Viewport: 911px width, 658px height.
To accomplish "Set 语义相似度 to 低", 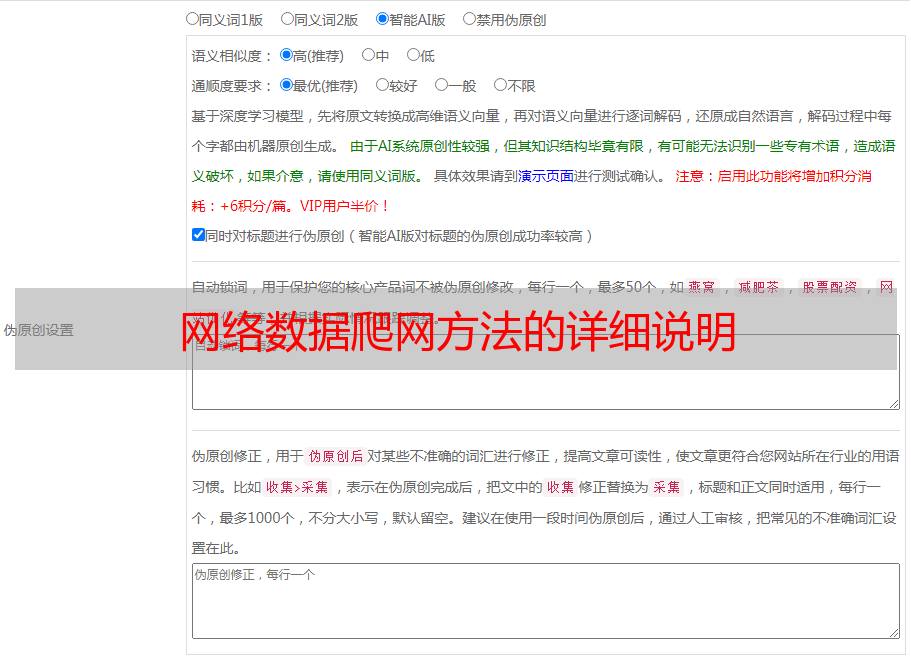I will click(413, 55).
